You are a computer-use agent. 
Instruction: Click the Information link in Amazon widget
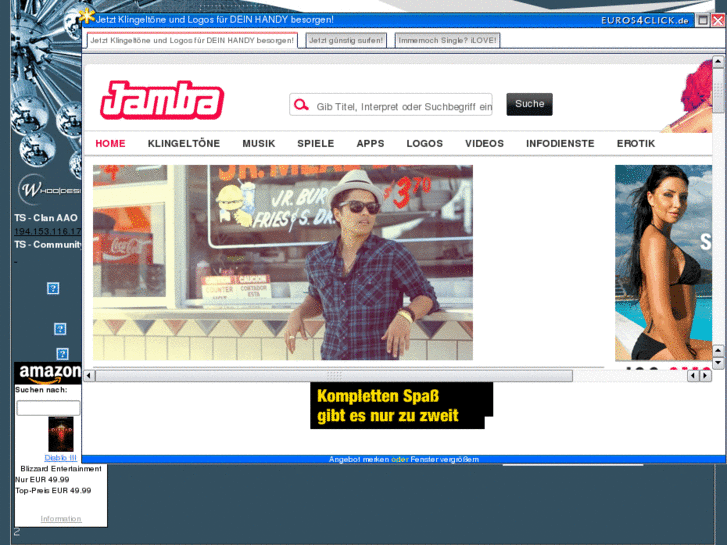tap(61, 519)
